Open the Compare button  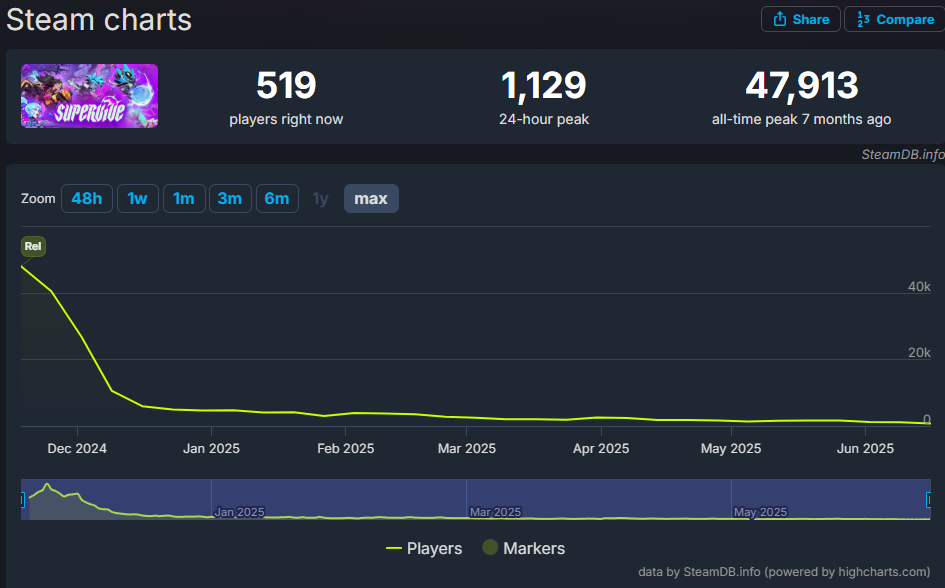click(896, 19)
